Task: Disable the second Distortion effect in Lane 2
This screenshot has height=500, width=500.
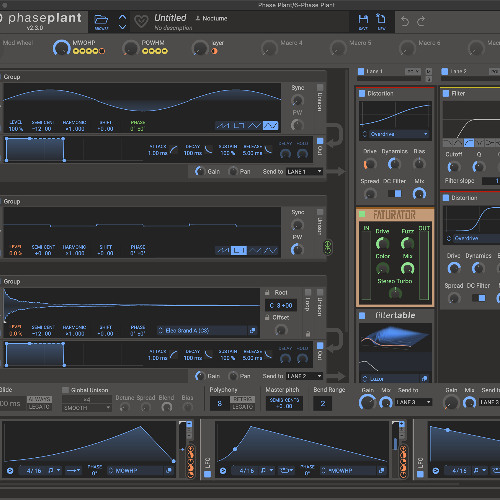Action: pyautogui.click(x=446, y=198)
